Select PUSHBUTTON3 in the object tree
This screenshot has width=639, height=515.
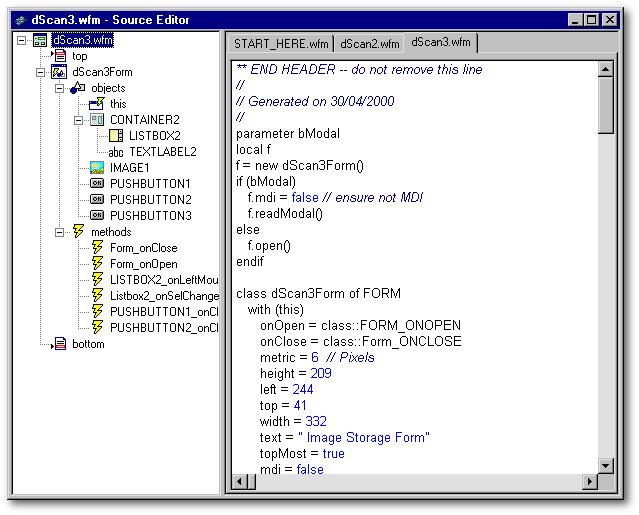(150, 216)
